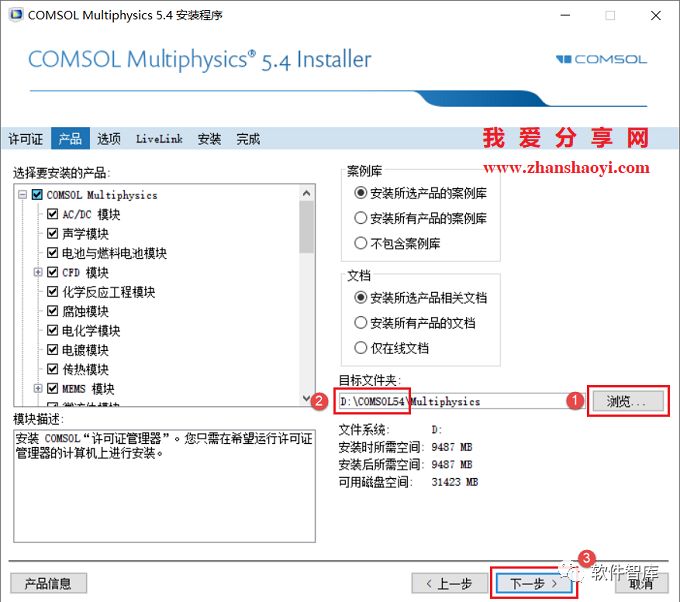Minimize the installer window
The image size is (680, 602).
pos(565,15)
